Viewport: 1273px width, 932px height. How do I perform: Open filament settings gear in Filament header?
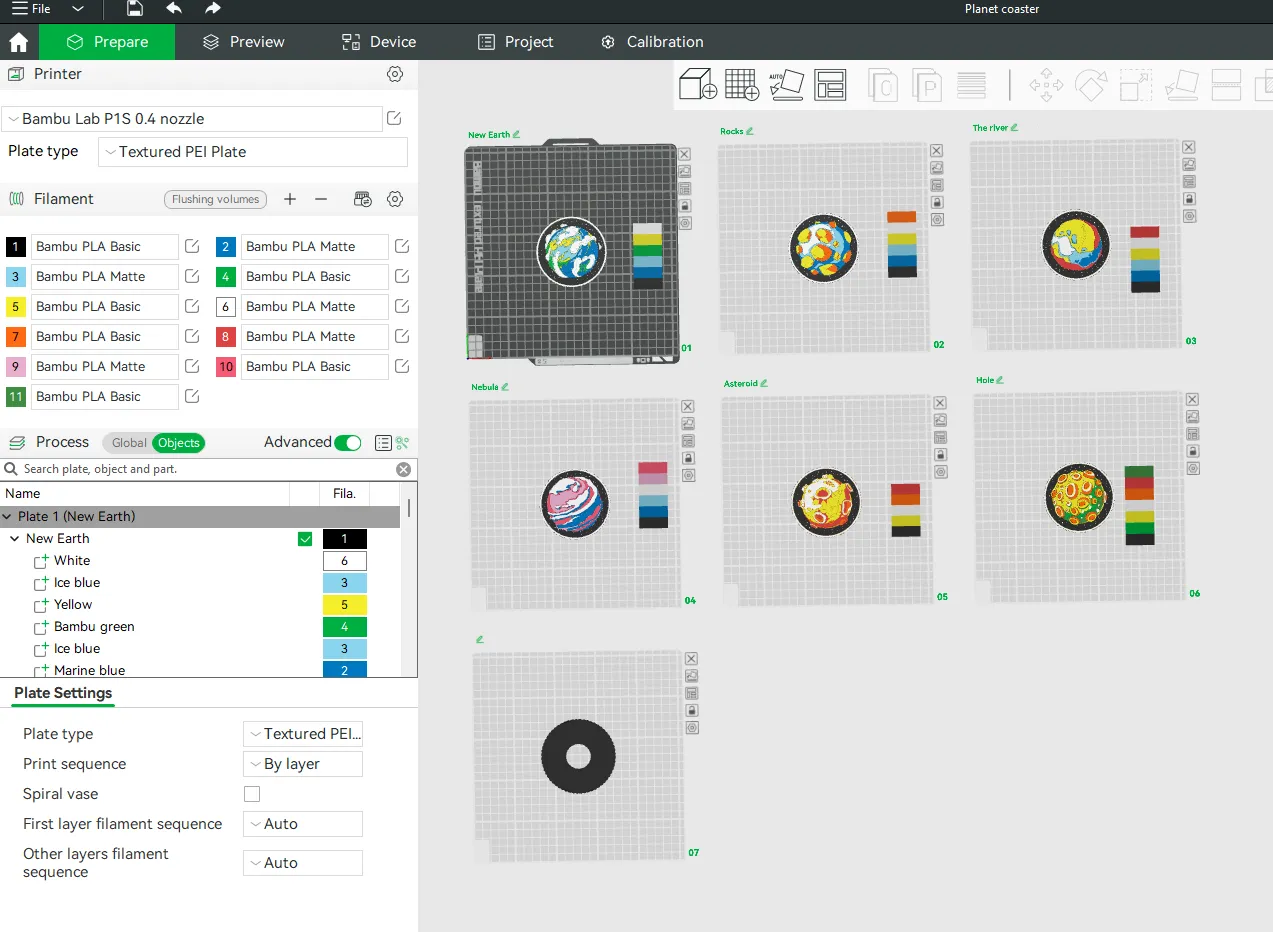pos(395,199)
